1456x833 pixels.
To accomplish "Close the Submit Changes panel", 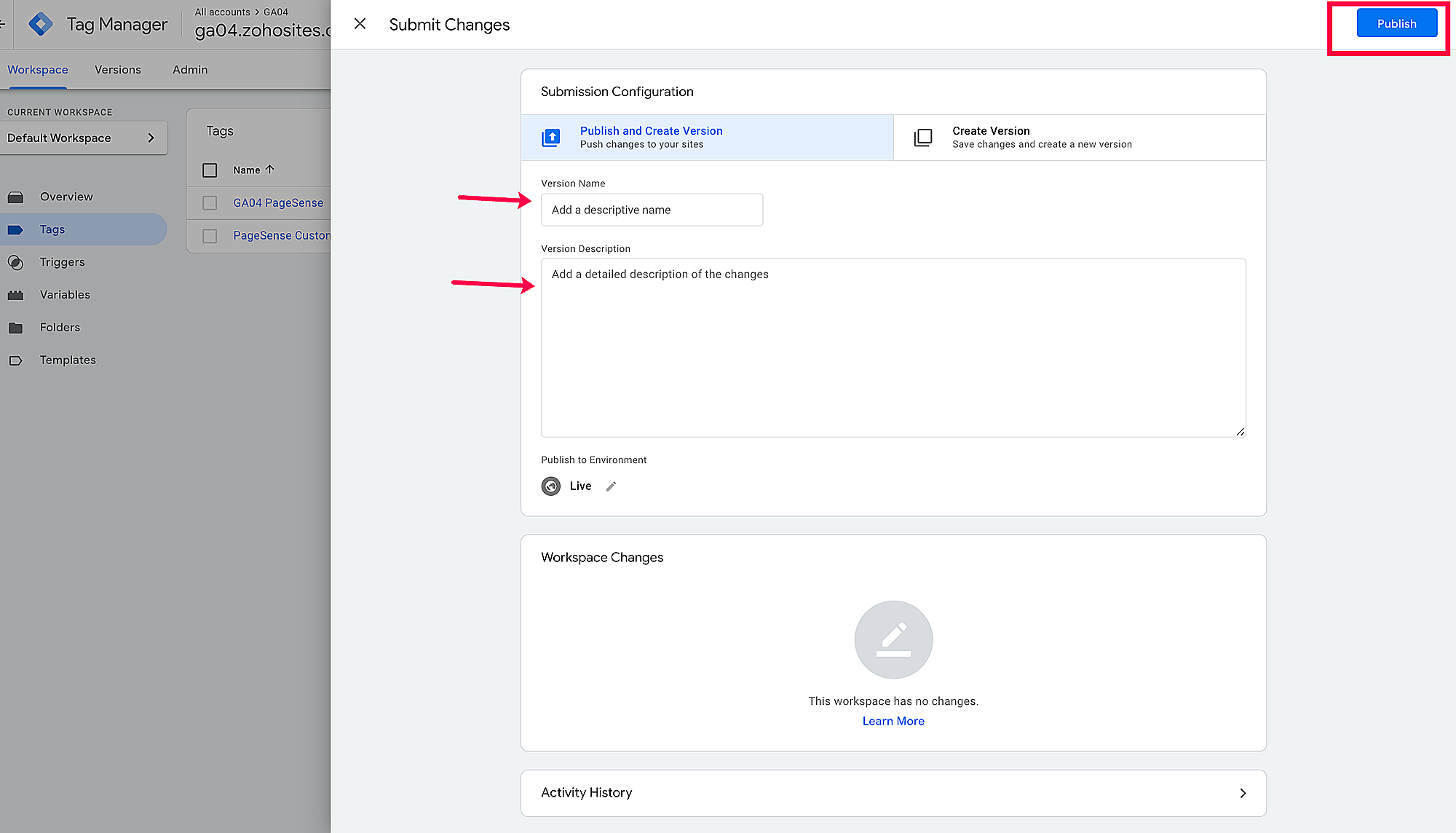I will [x=360, y=24].
